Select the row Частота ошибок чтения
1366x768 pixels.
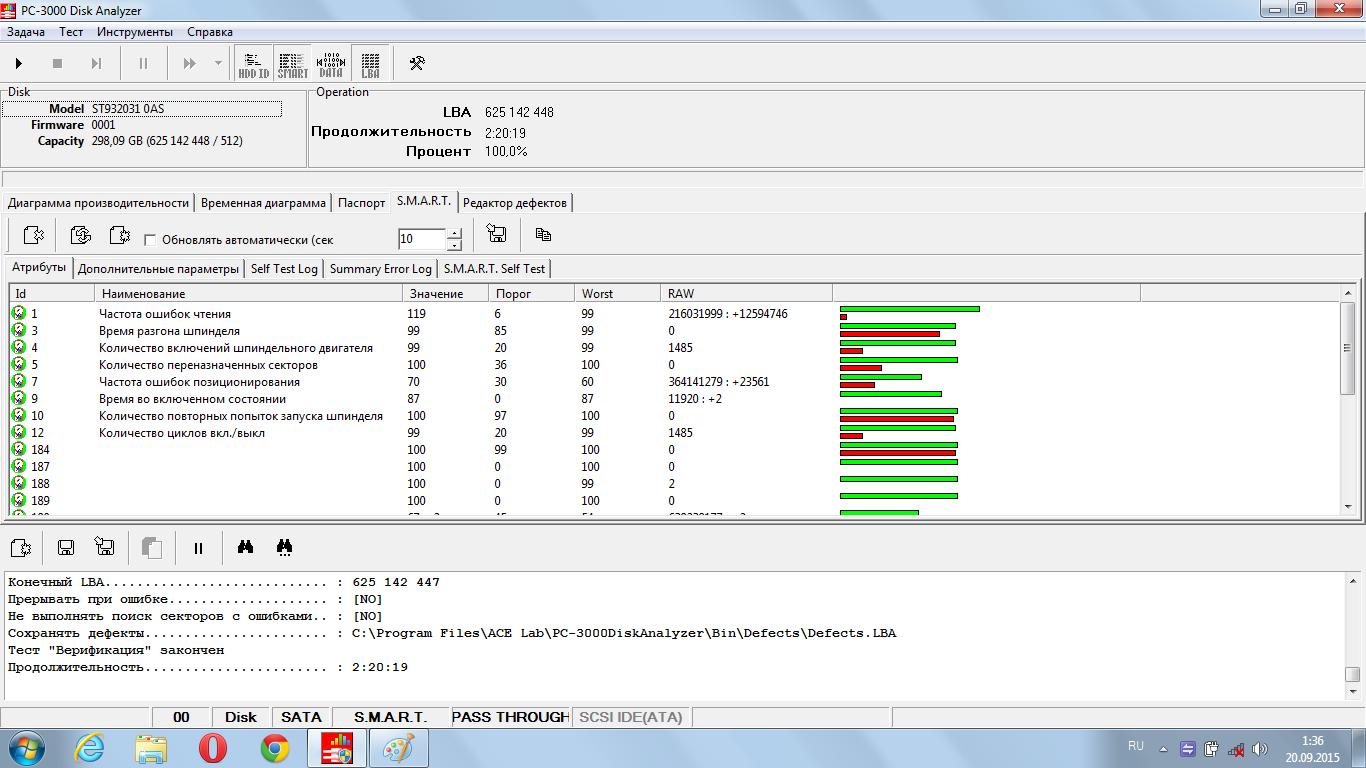[674, 314]
